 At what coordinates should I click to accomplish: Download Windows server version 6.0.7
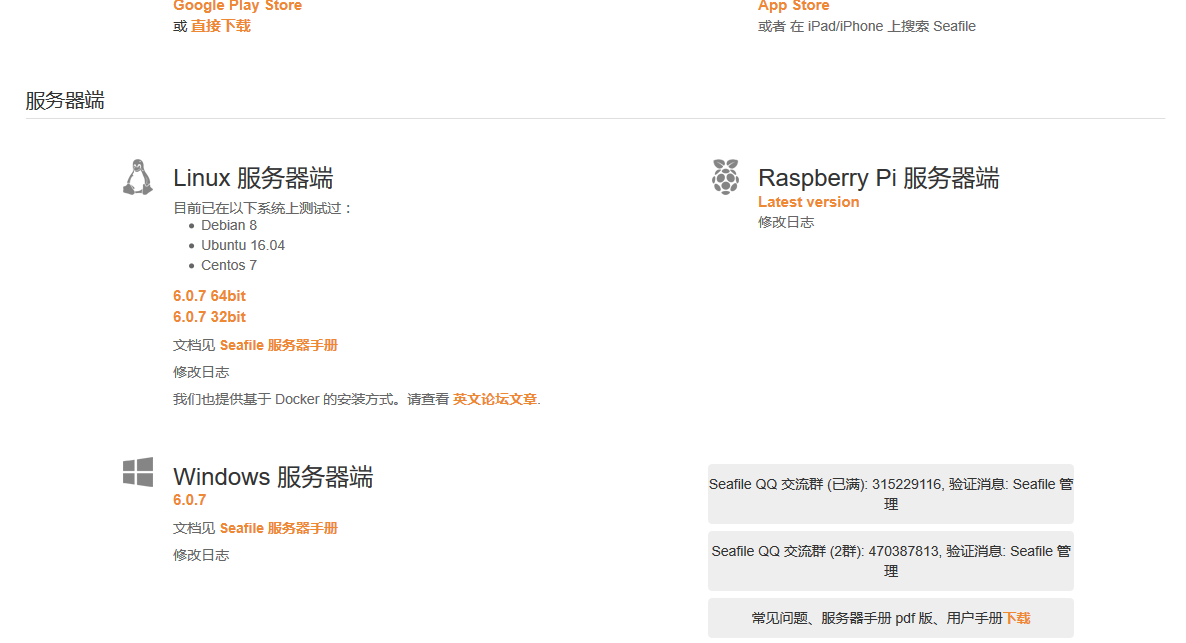(x=189, y=500)
